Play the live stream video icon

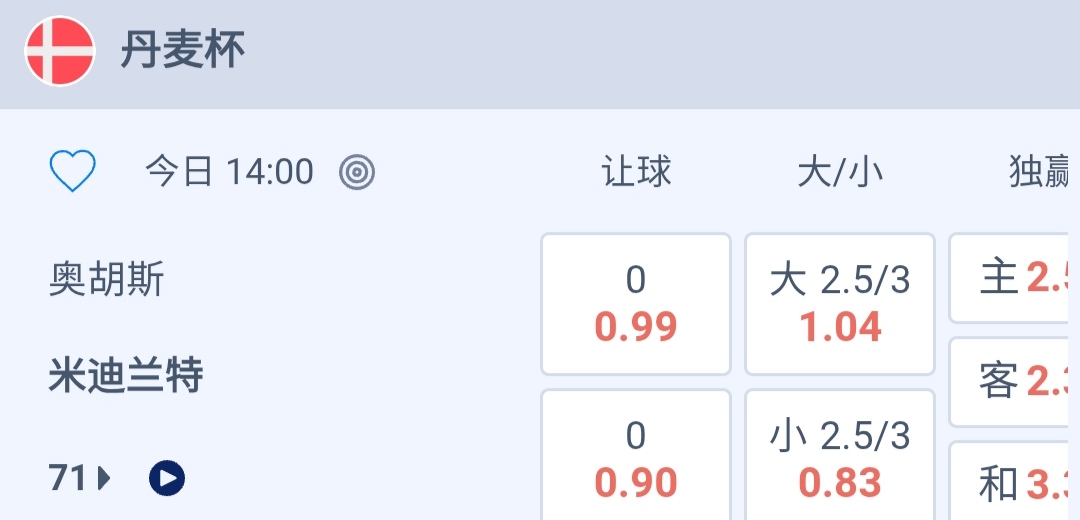point(167,479)
